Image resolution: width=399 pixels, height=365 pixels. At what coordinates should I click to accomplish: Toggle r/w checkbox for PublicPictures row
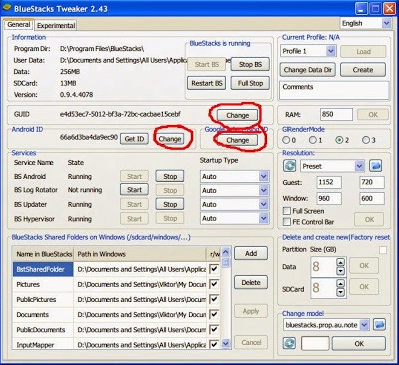214,299
